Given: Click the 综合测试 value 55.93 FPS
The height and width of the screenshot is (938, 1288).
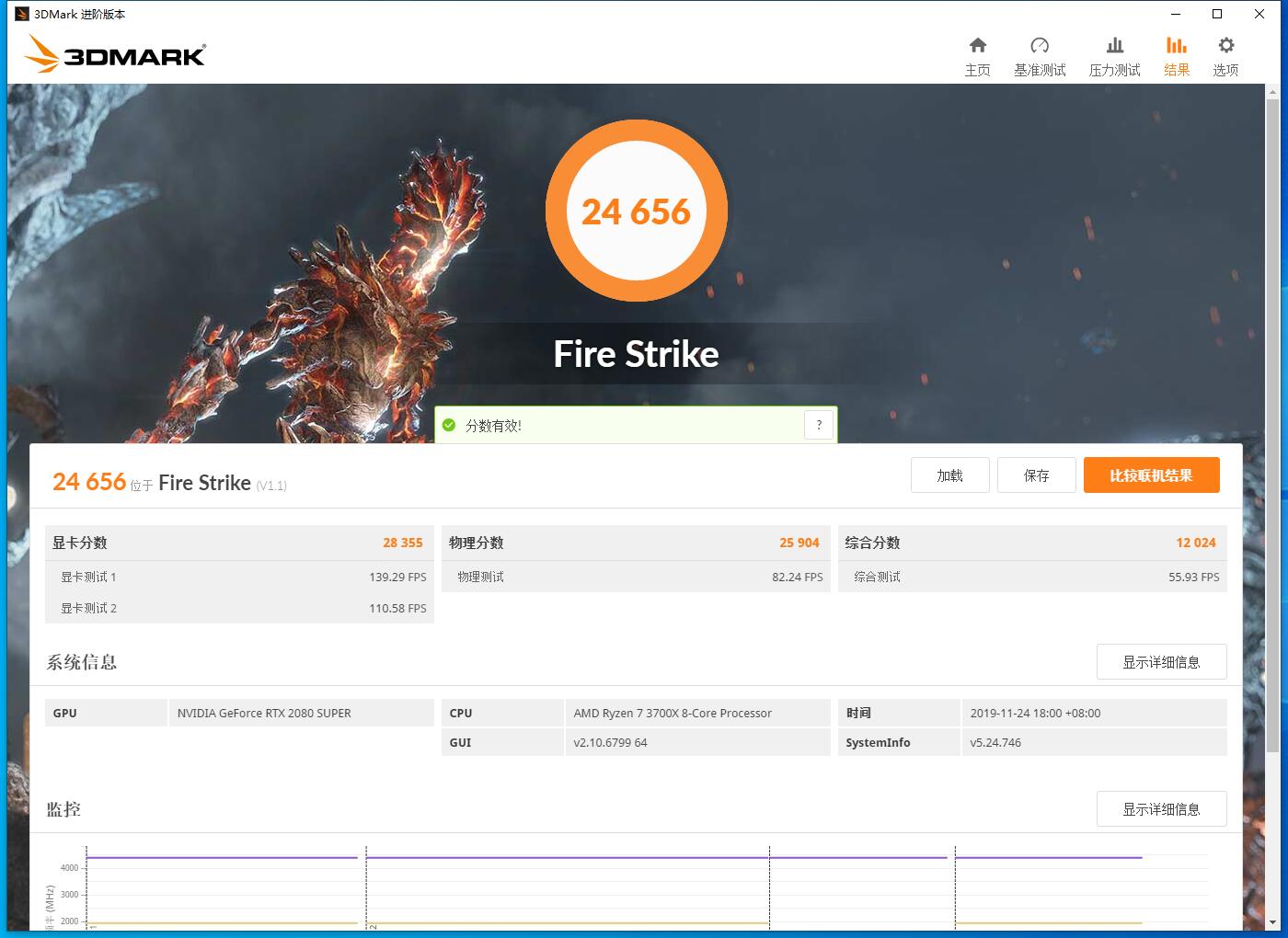Looking at the screenshot, I should (x=1194, y=577).
